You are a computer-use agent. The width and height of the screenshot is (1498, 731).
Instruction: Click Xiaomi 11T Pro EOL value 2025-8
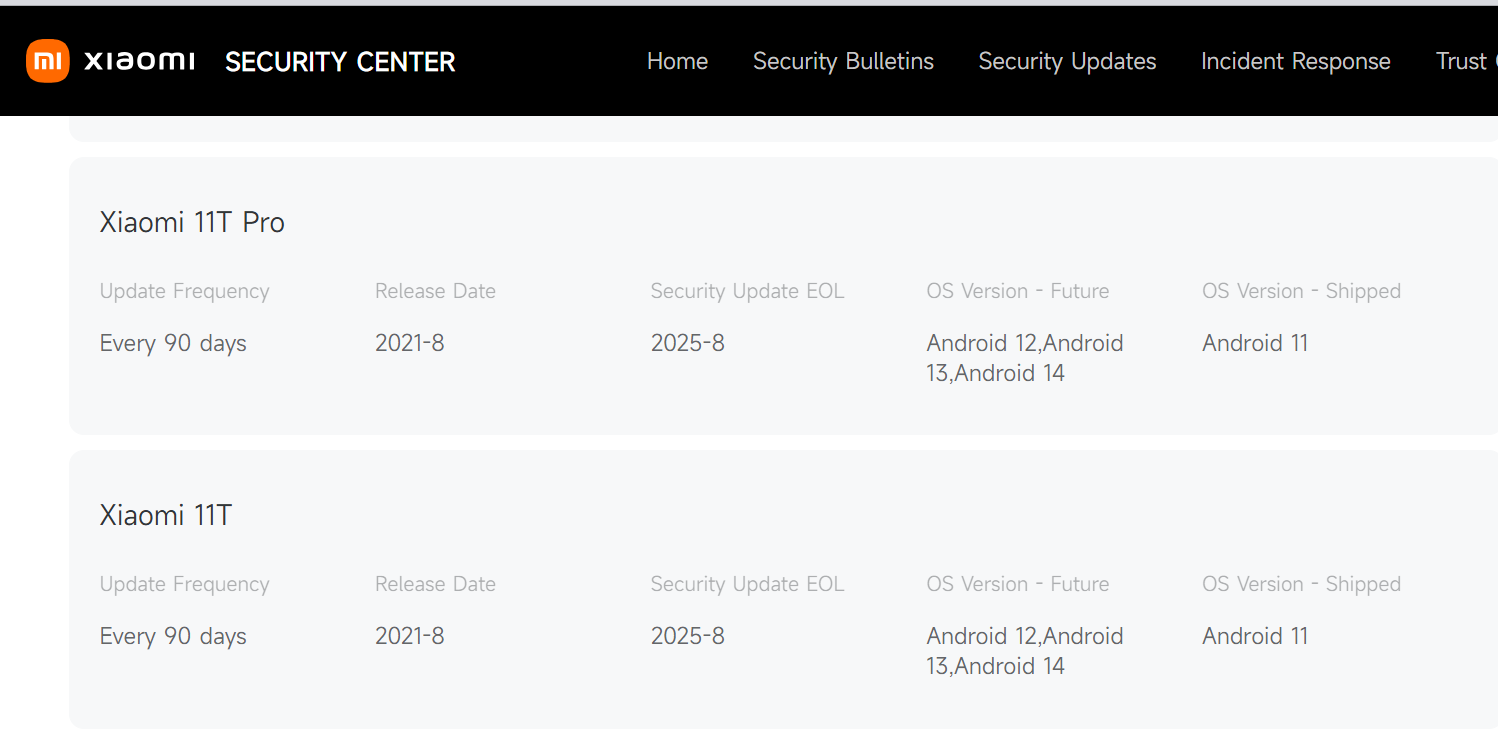coord(688,343)
